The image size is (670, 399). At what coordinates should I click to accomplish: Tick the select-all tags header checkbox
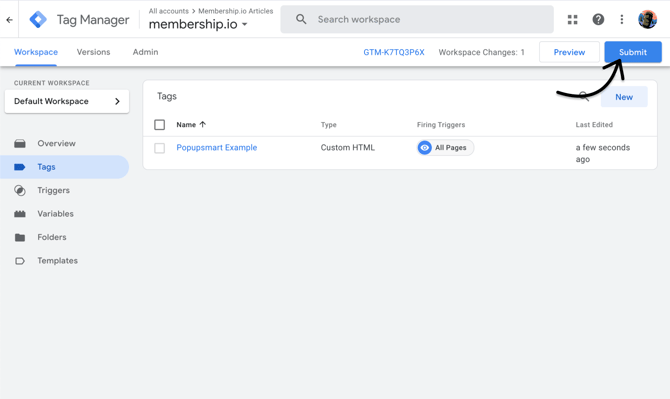click(x=159, y=125)
